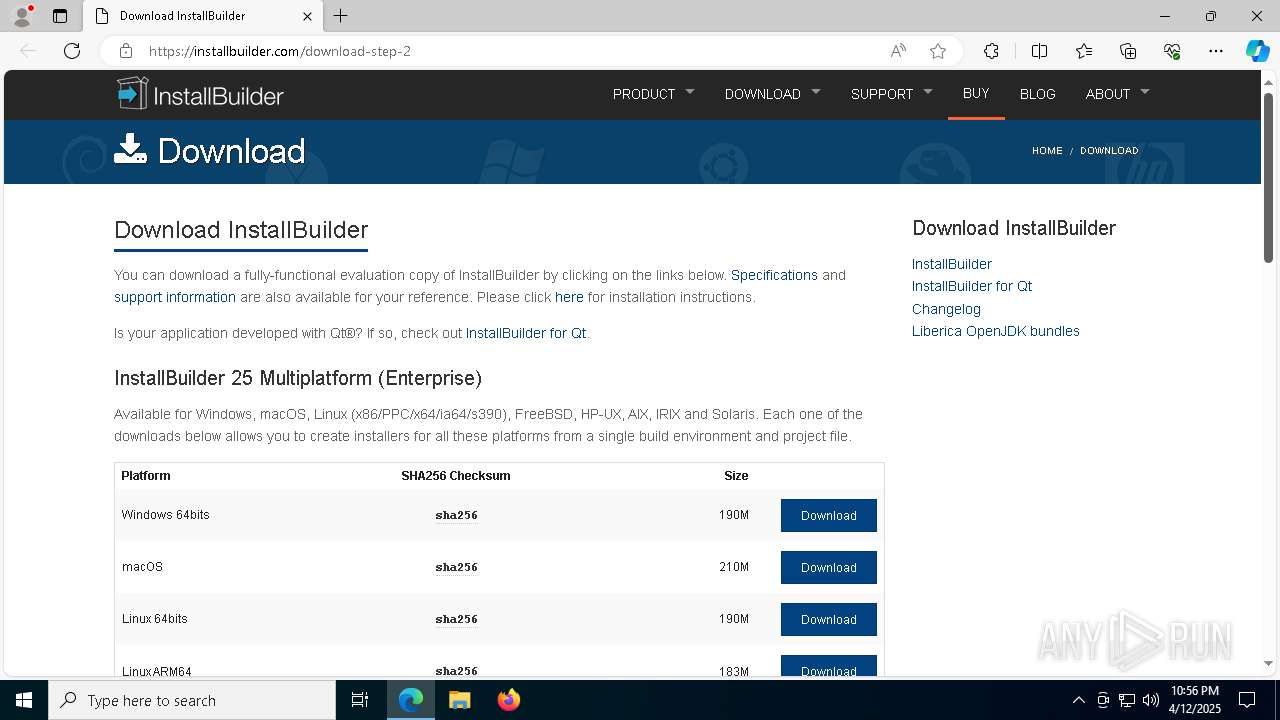Click HOME in the breadcrumb
The width and height of the screenshot is (1280, 720).
click(1047, 151)
